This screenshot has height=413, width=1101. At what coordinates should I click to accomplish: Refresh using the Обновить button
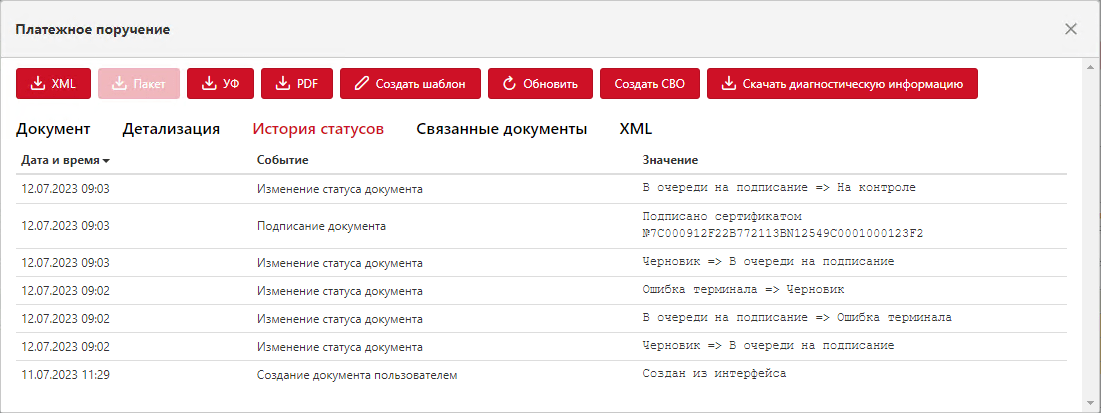click(540, 84)
